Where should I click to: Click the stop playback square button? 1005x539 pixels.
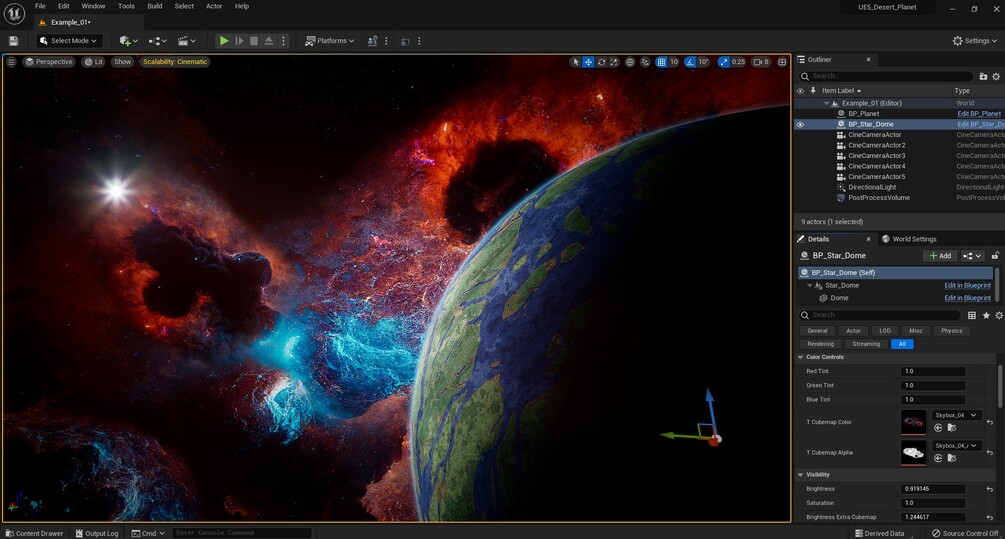(254, 40)
